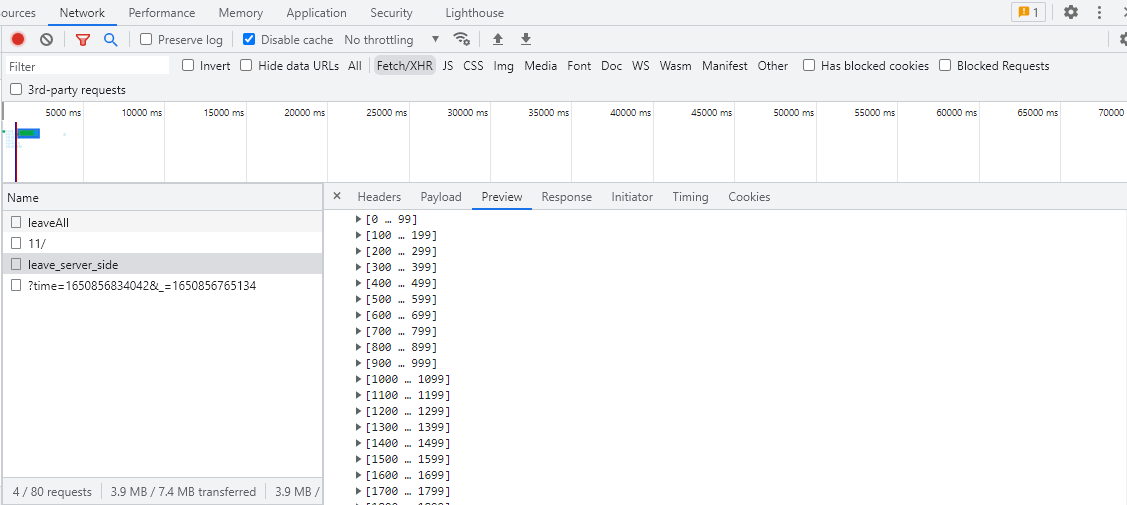
Task: Toggle the filter funnel icon
Action: click(83, 39)
